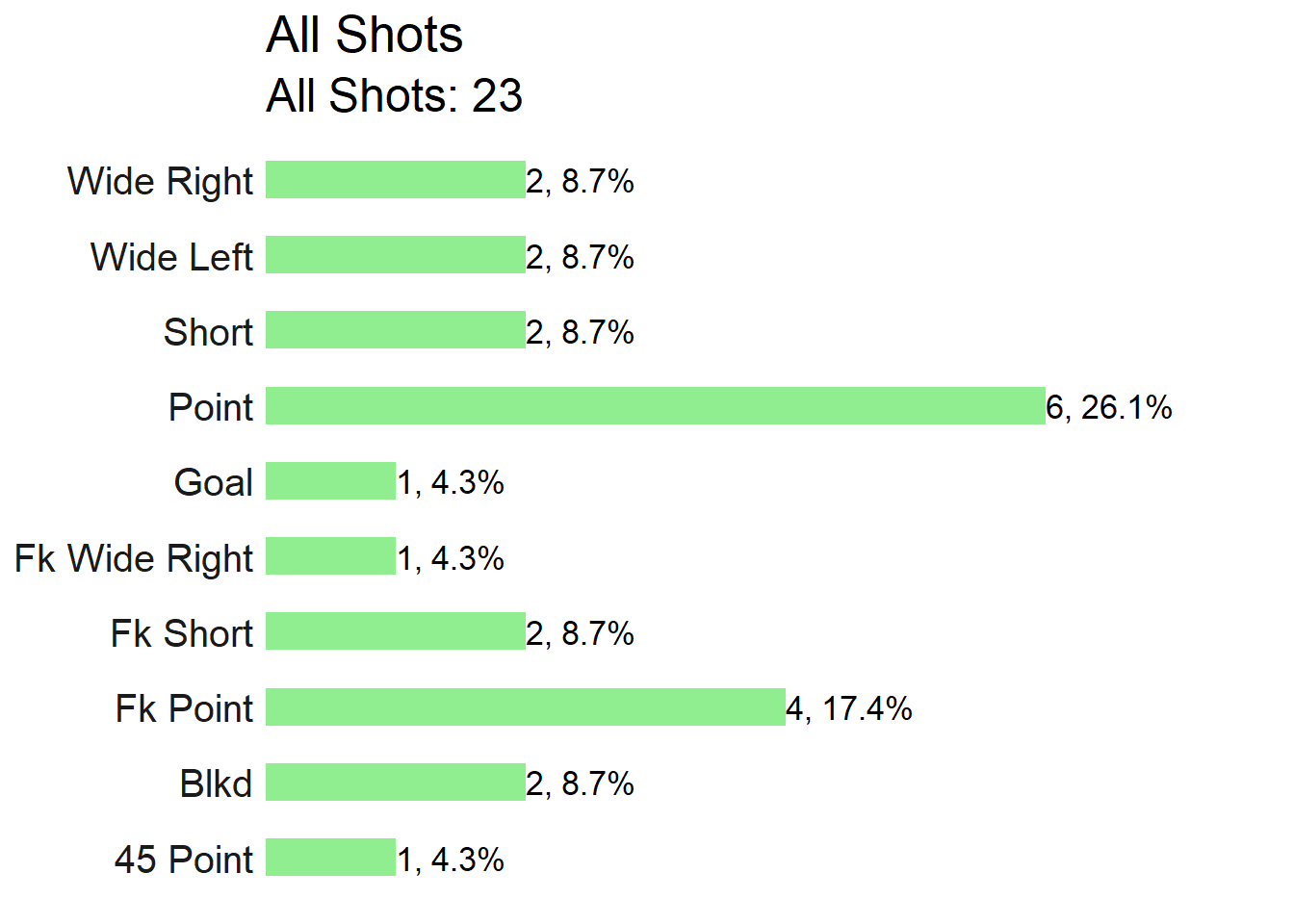Click the Wide Left bar
The width and height of the screenshot is (1294, 924).
point(396,255)
